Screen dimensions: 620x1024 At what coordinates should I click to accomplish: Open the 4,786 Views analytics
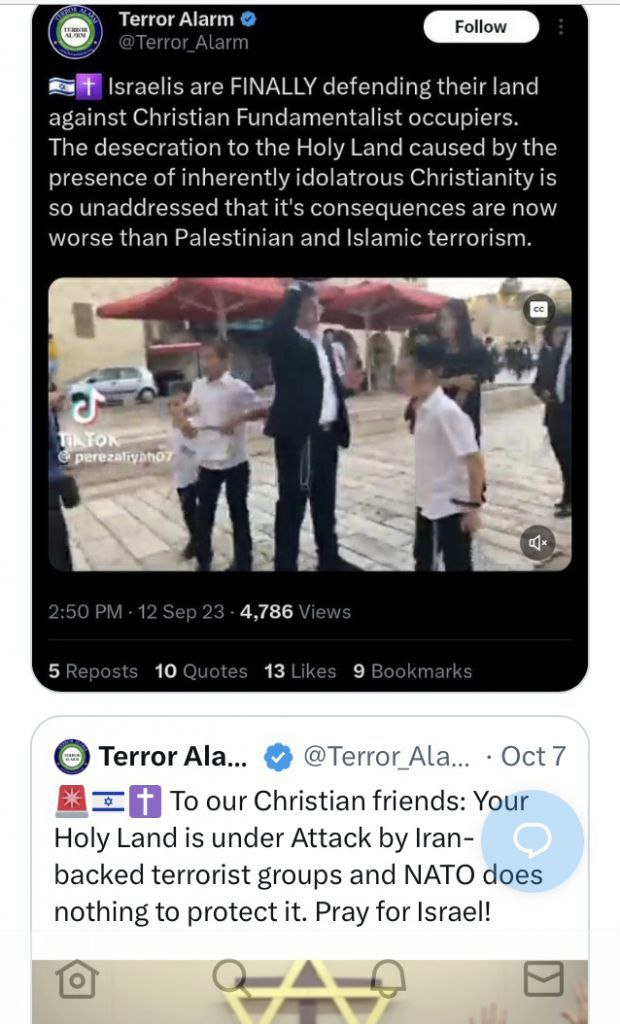tap(295, 612)
